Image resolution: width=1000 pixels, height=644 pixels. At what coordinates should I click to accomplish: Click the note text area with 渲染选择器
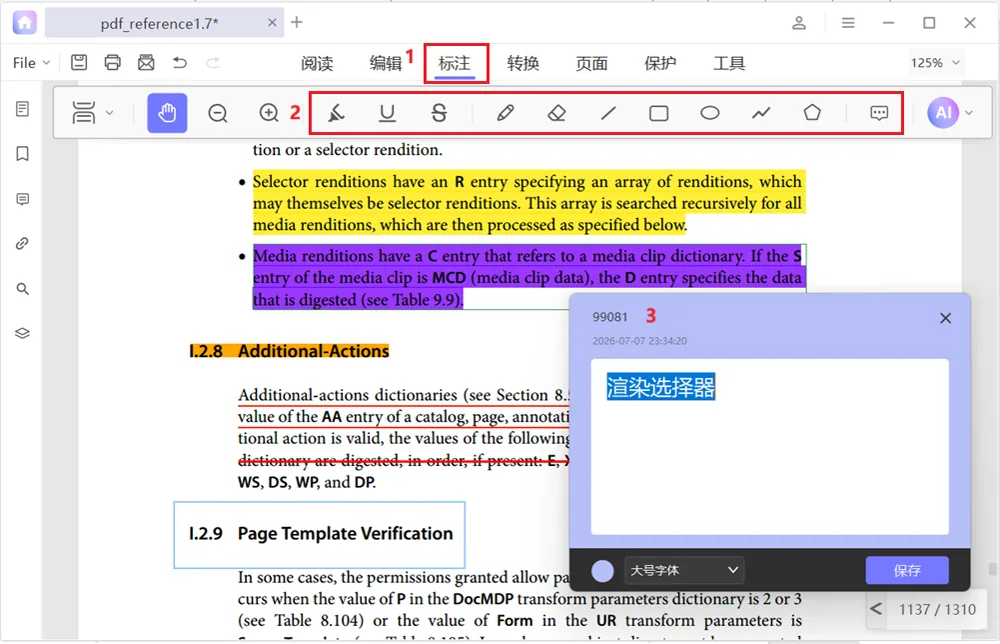(x=769, y=446)
